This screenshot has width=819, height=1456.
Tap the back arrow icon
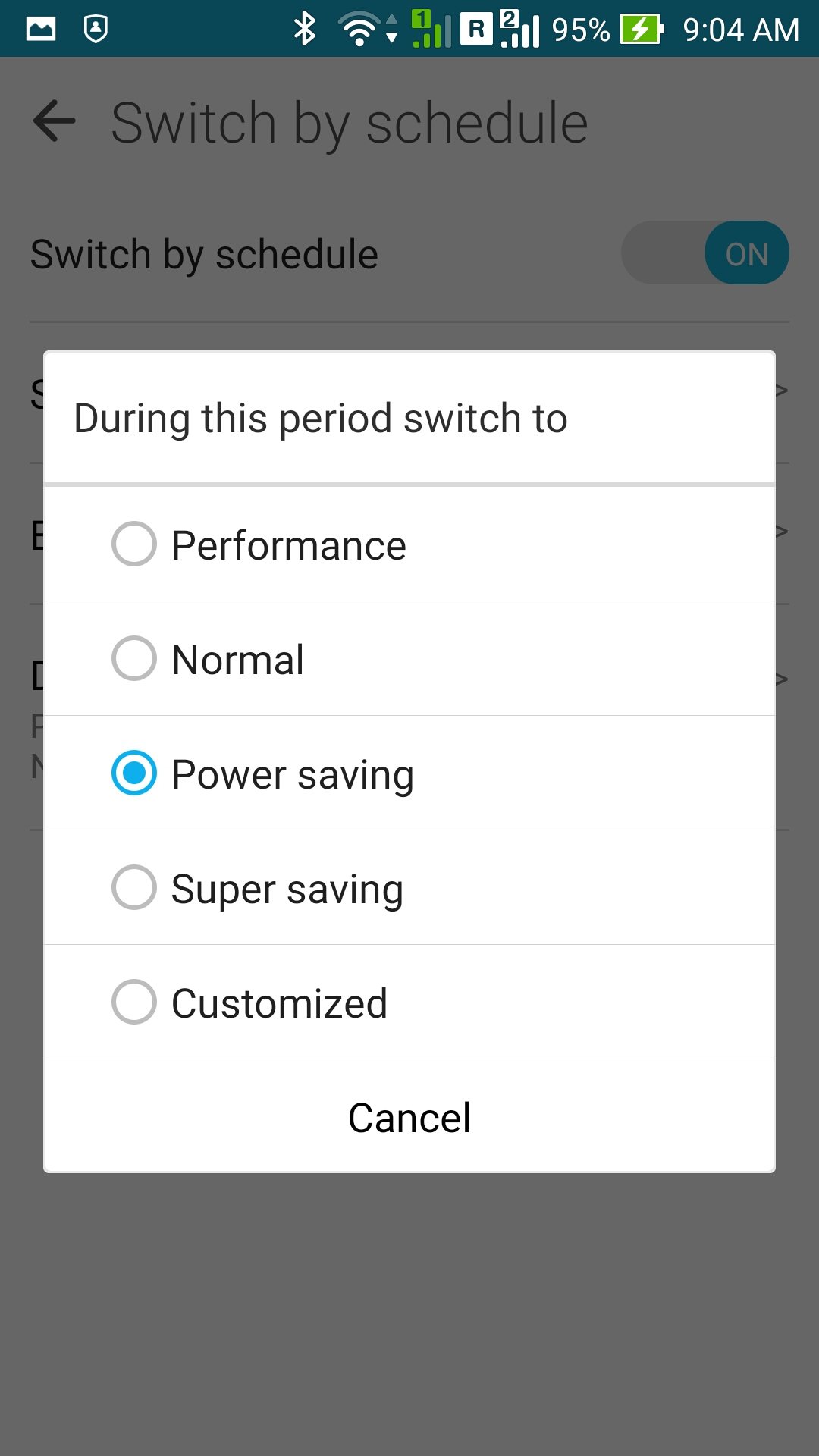(x=55, y=122)
